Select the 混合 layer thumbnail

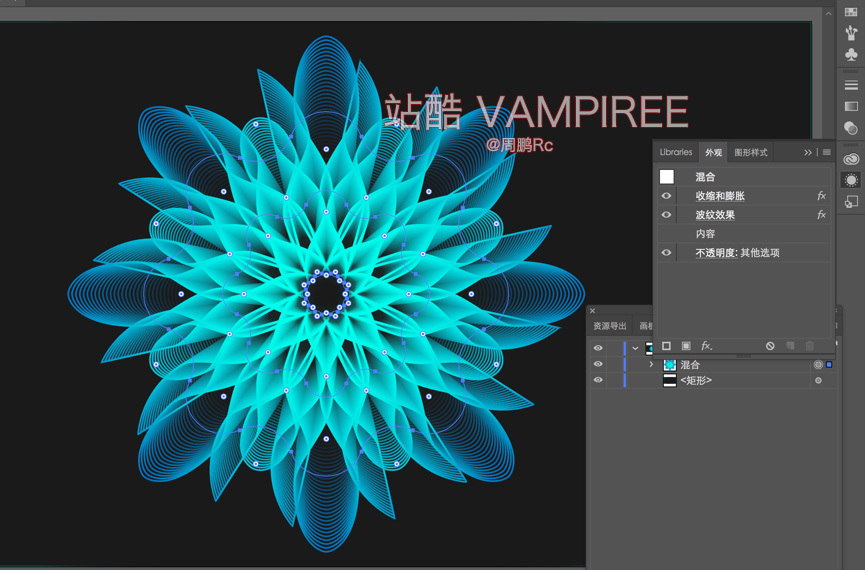(670, 364)
